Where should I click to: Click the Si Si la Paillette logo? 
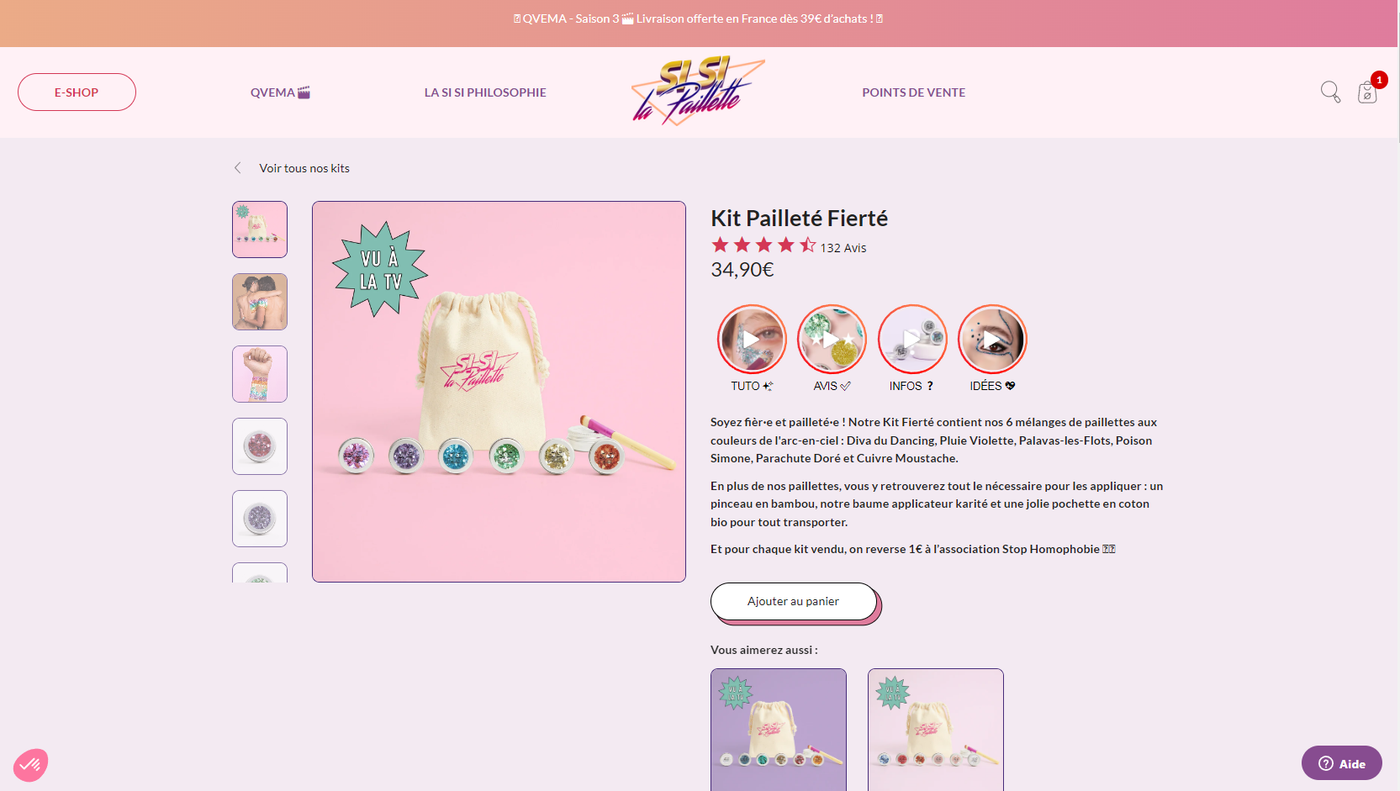698,92
